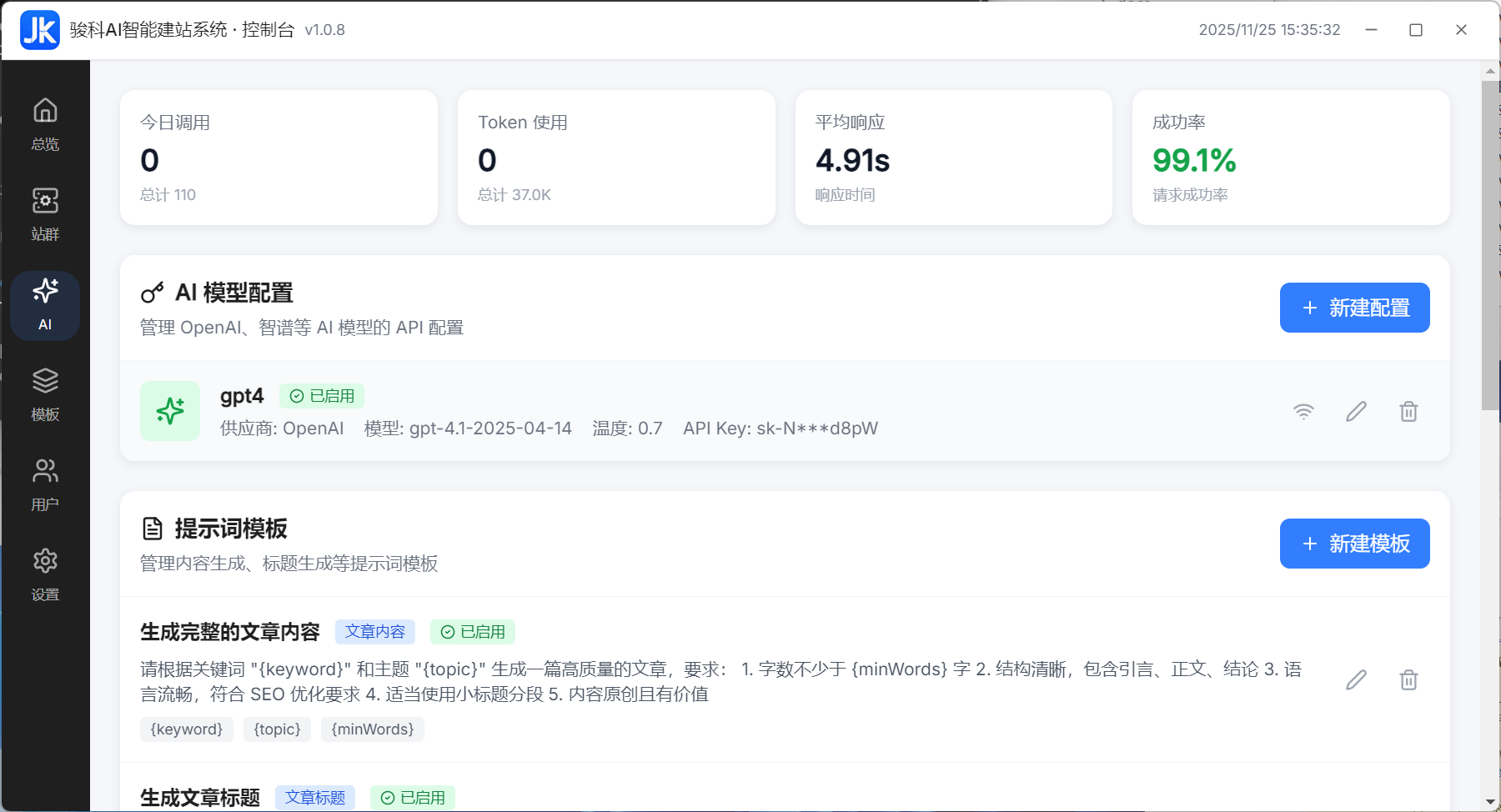Toggle the 已启用 badge on gpt4

(x=322, y=396)
